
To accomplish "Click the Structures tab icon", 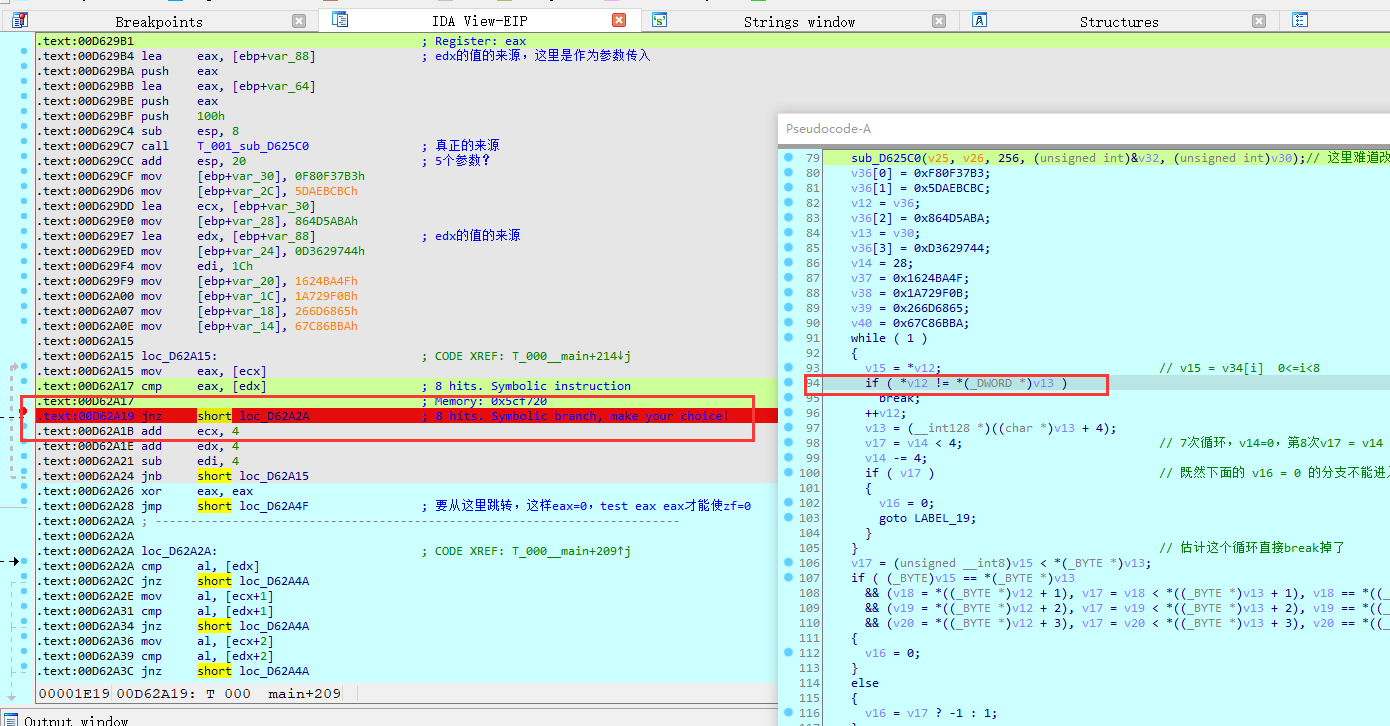I will [x=980, y=20].
